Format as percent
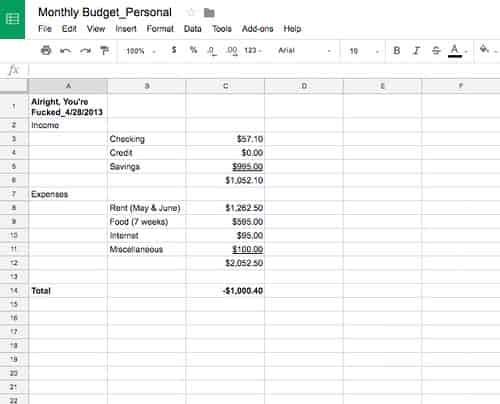Viewport: 500px width, 404px height. point(193,50)
